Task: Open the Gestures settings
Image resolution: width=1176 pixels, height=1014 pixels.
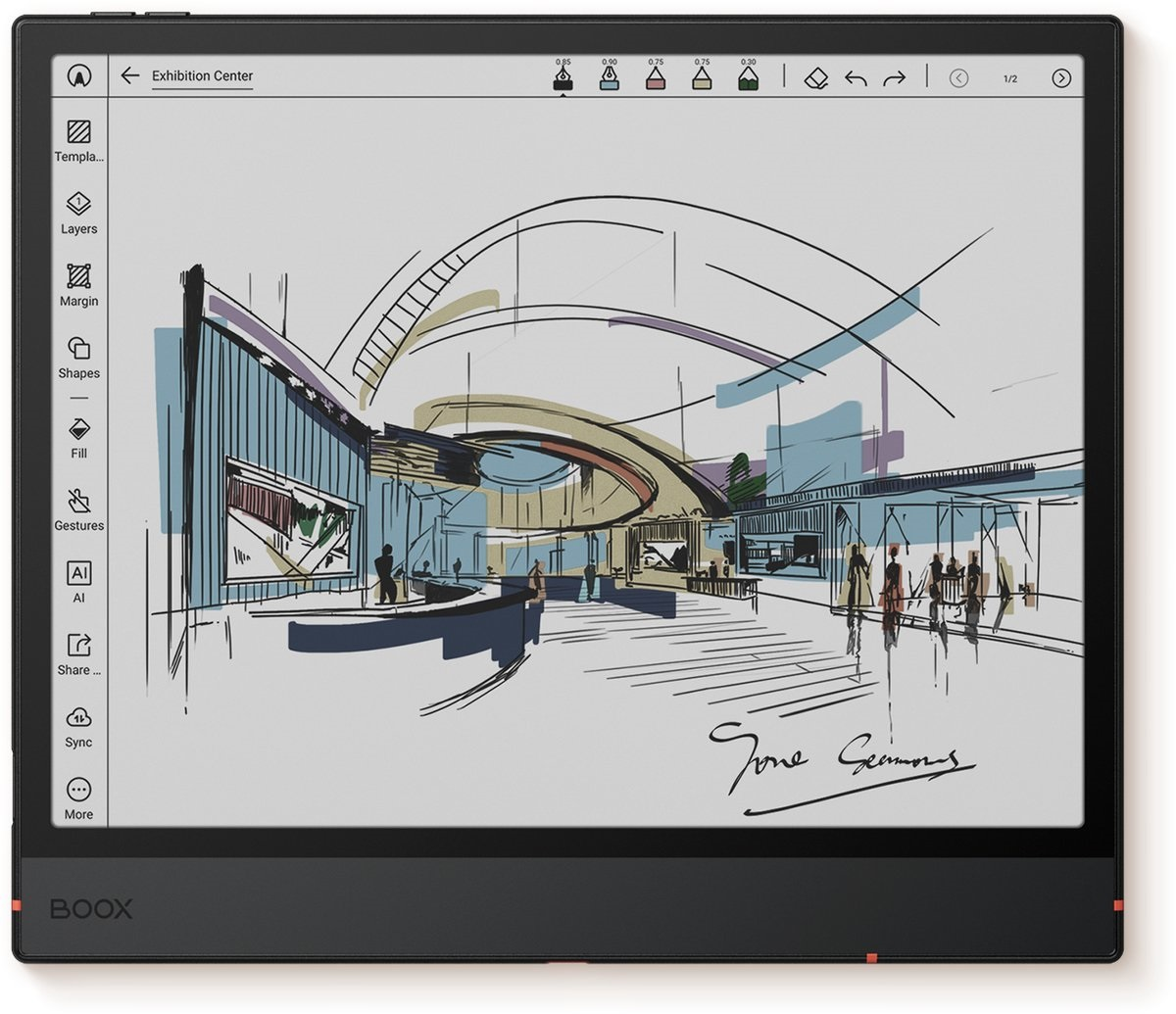Action: (78, 509)
